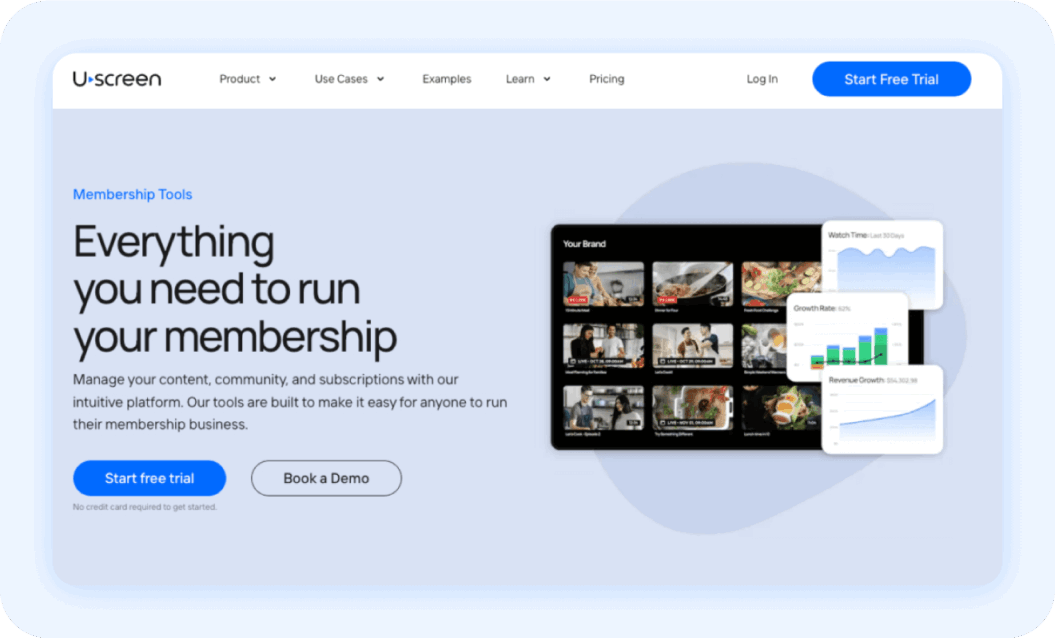Expand the Product dropdown

click(x=247, y=79)
